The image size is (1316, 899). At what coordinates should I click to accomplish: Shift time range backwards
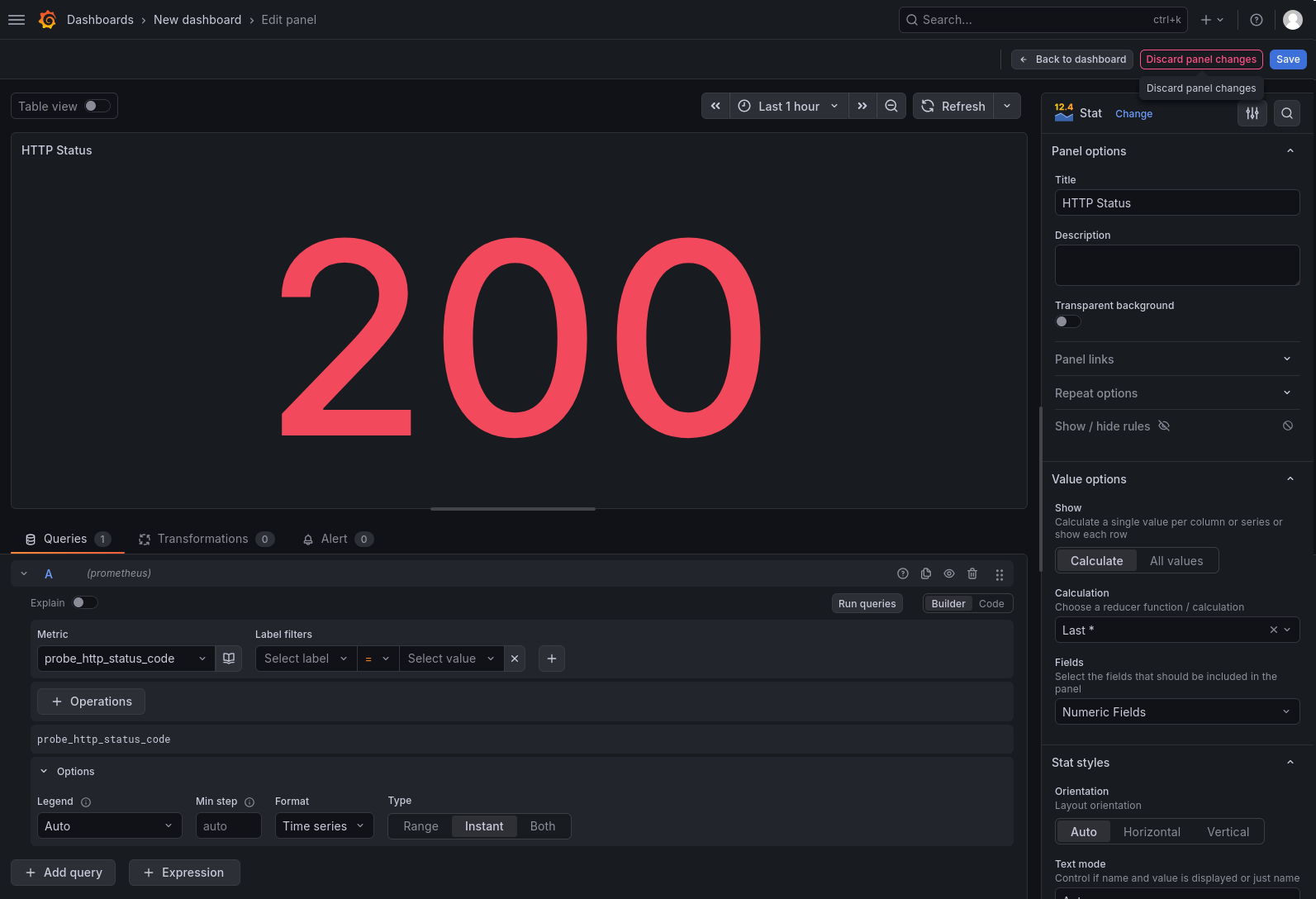[715, 106]
